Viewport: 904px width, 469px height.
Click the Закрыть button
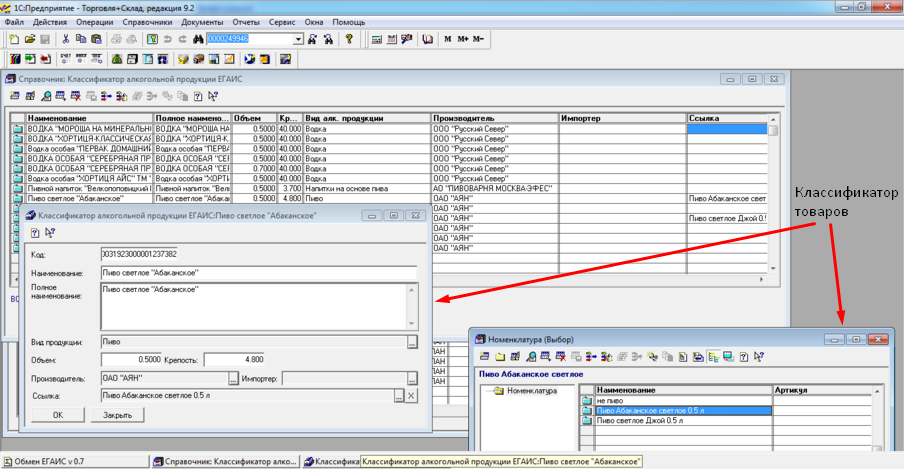click(x=117, y=414)
